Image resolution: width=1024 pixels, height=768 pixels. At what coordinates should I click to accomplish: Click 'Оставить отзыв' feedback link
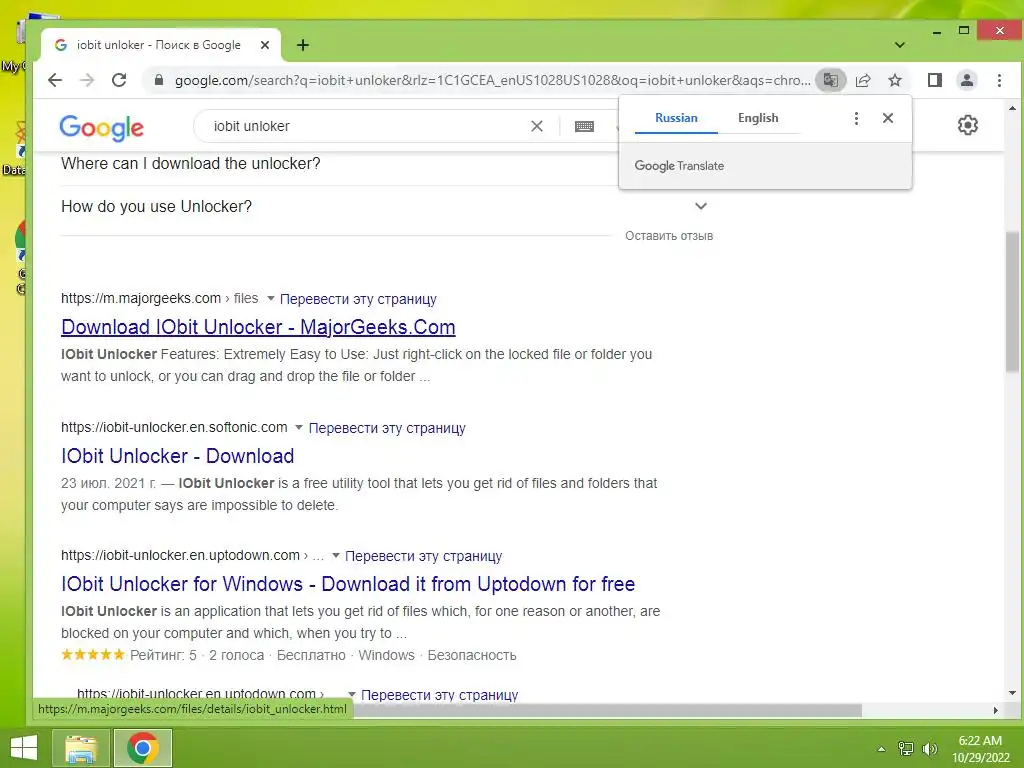[x=669, y=236]
